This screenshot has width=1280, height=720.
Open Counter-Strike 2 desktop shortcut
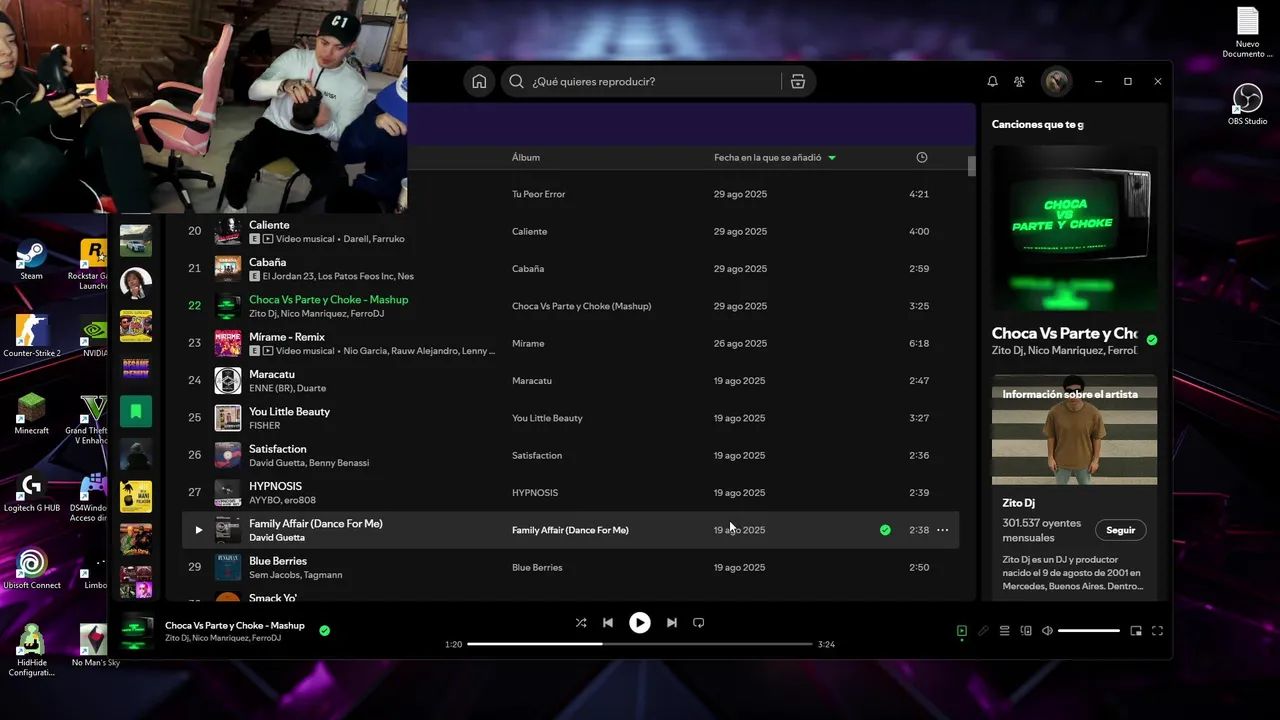pos(32,337)
